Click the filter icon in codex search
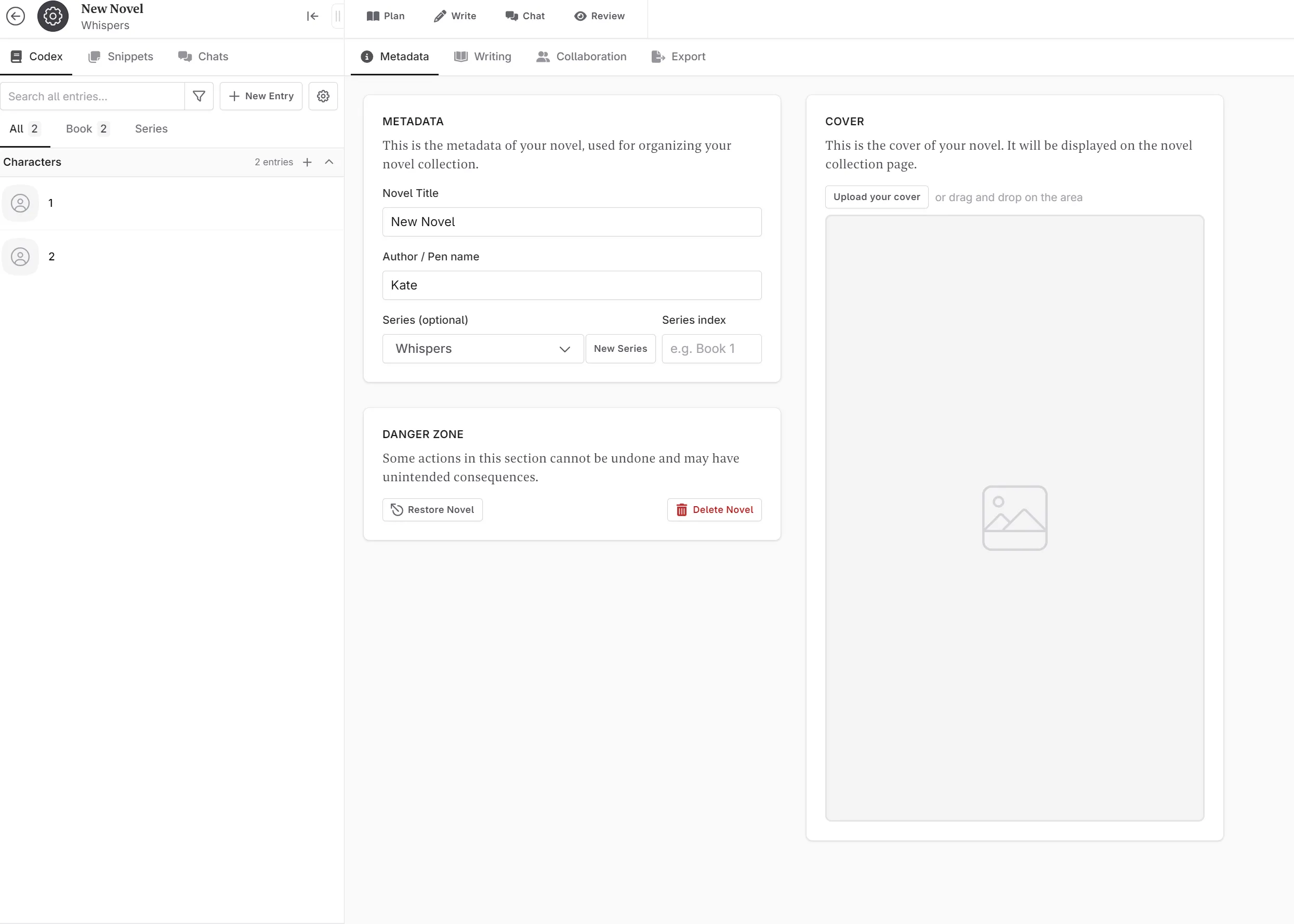The height and width of the screenshot is (924, 1294). [198, 96]
